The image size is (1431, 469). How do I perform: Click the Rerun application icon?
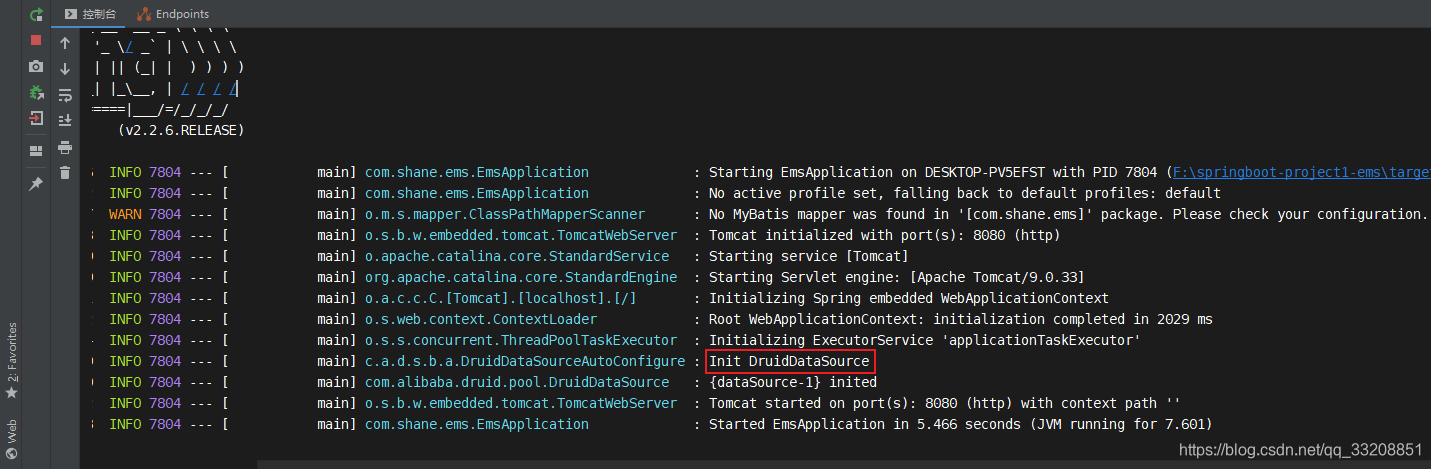[36, 15]
